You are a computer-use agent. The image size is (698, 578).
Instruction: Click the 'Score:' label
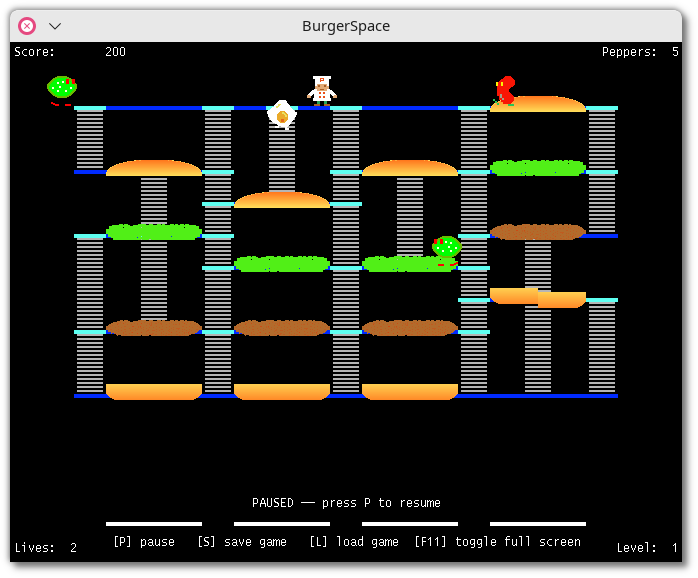(34, 52)
